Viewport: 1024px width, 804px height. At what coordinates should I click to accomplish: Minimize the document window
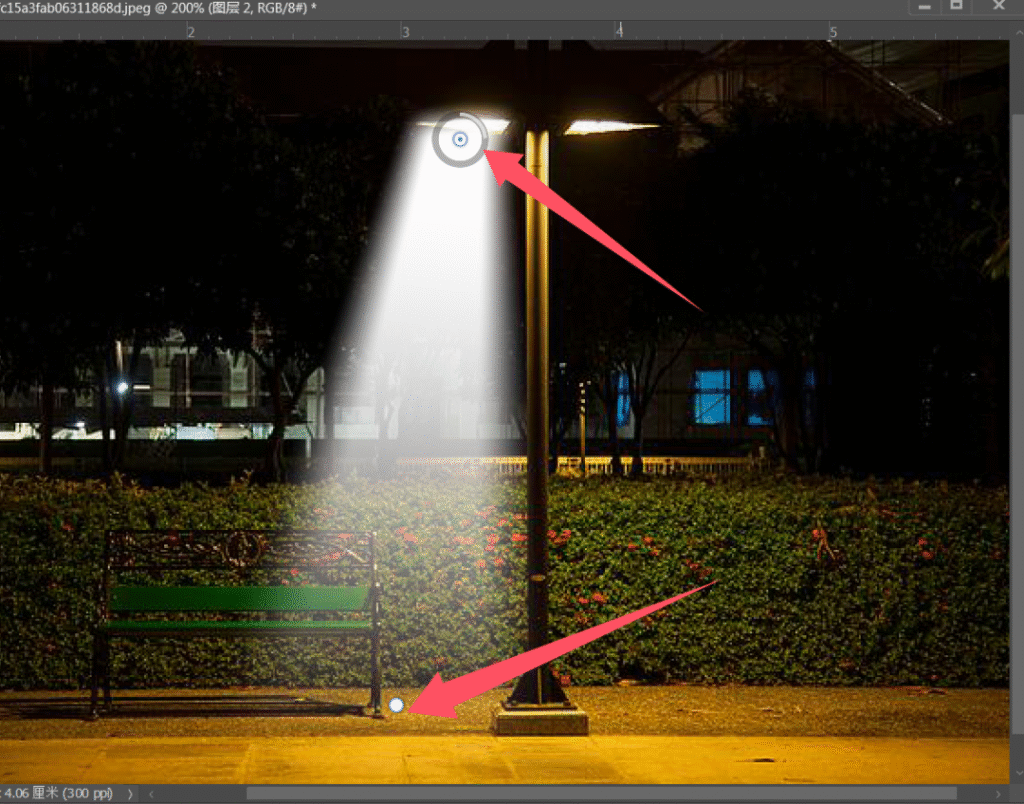pos(924,7)
